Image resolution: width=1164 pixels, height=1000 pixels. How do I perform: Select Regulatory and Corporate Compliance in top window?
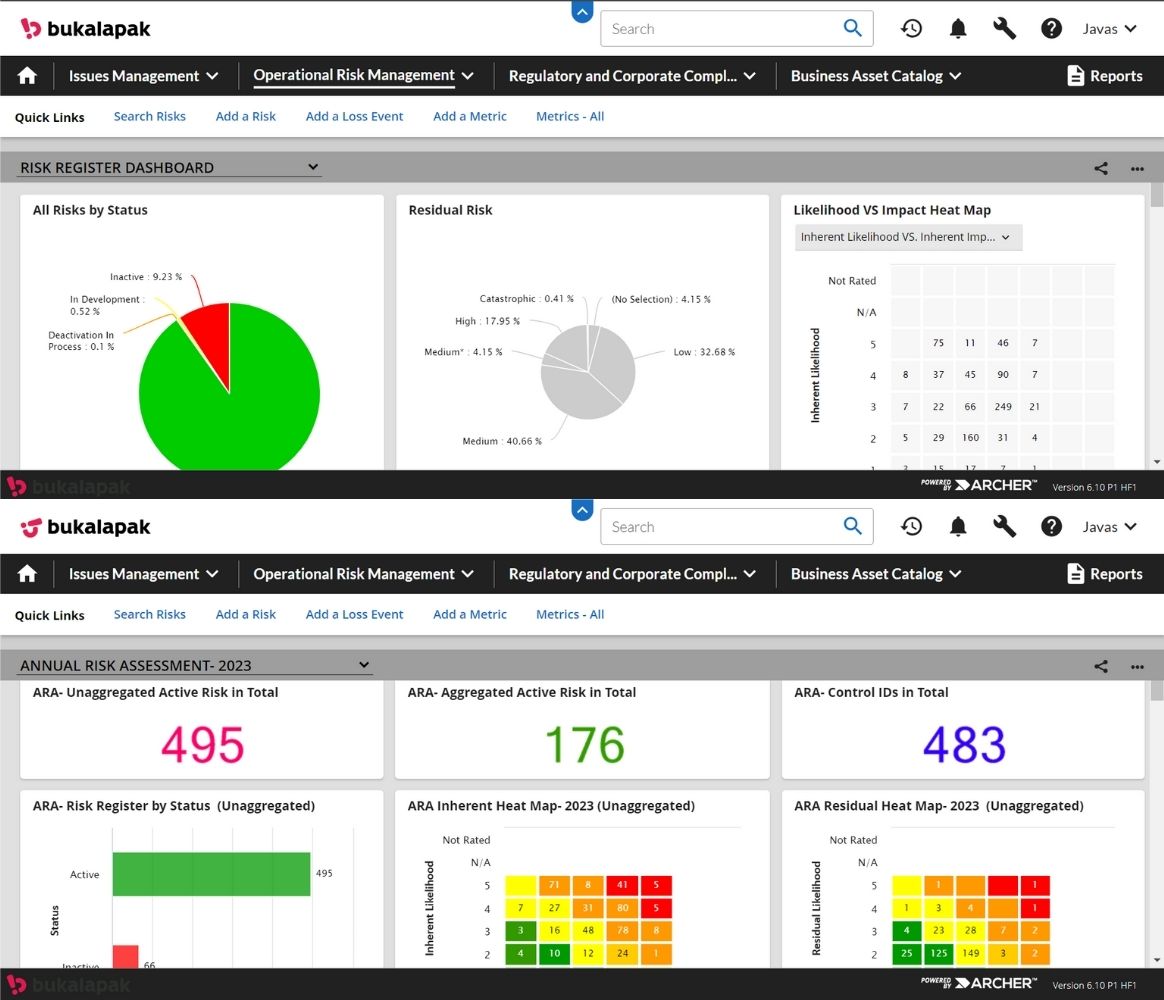click(623, 76)
